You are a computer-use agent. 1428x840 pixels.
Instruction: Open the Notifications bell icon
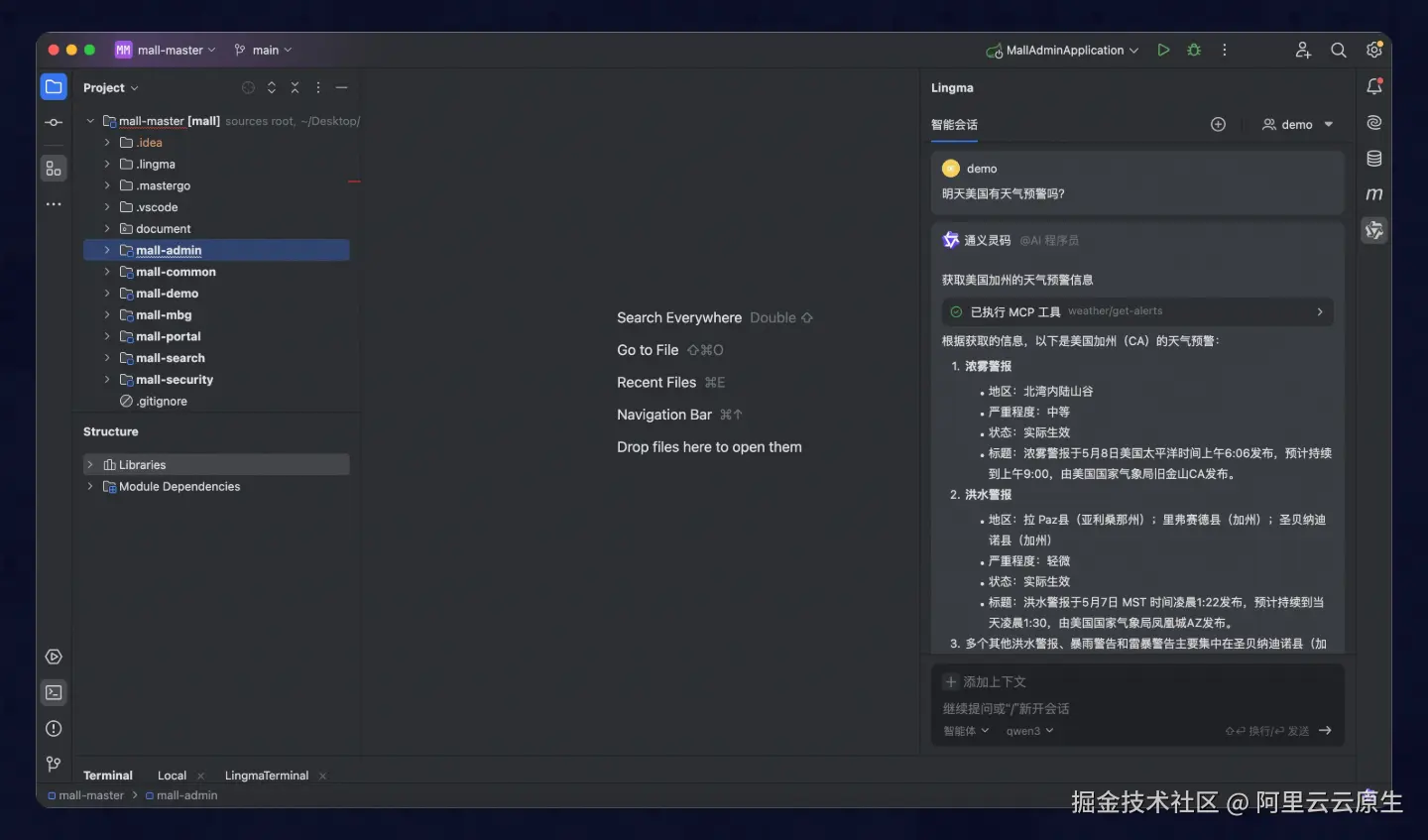(1374, 87)
